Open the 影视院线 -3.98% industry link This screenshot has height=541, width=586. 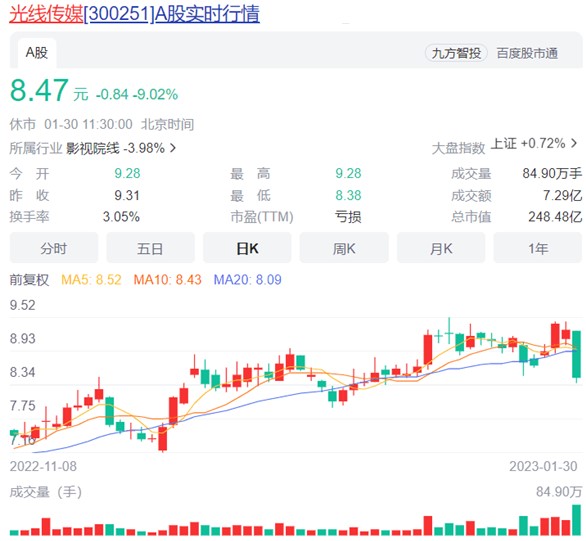[115, 148]
